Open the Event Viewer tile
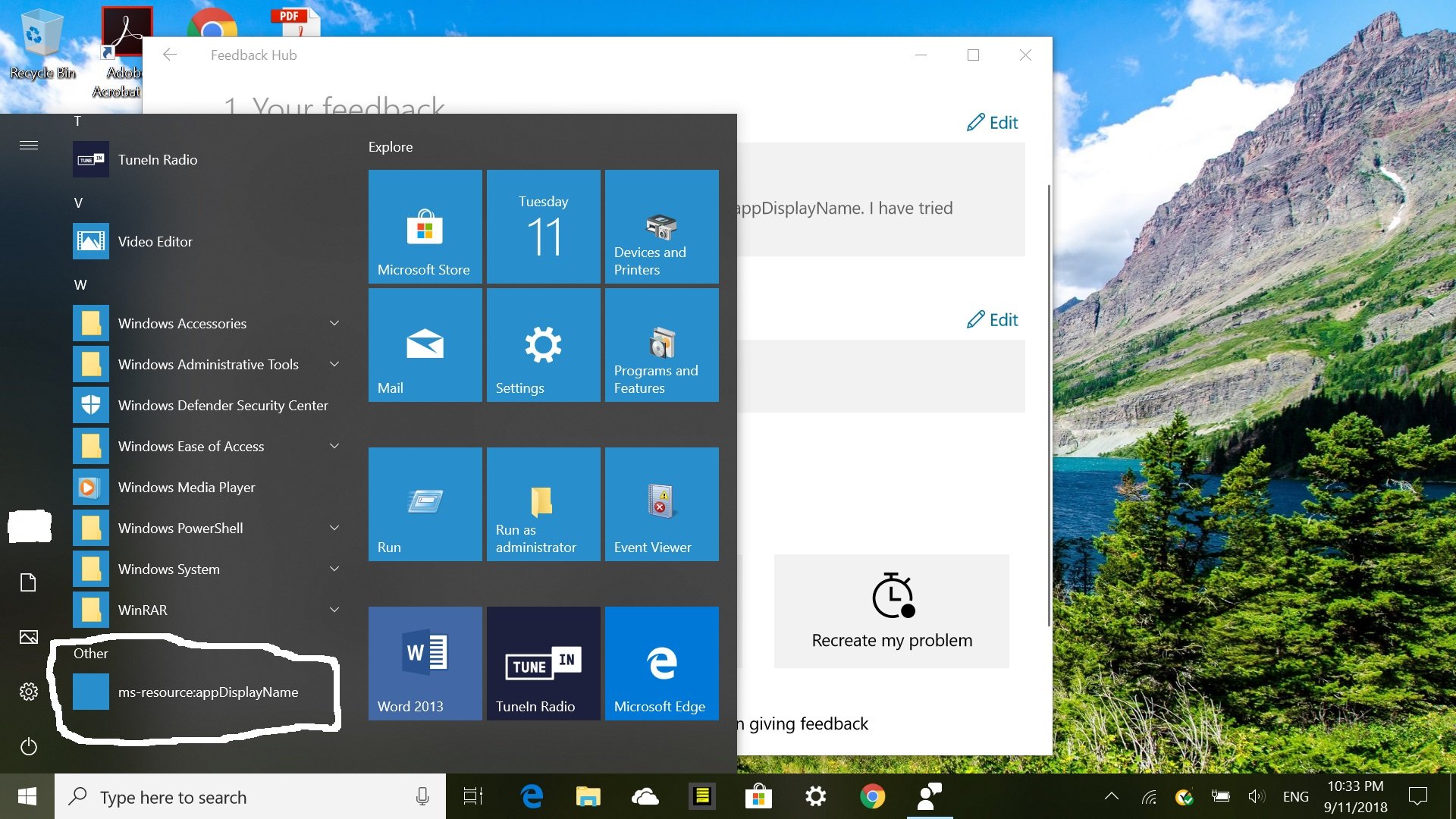This screenshot has width=1456, height=819. 661,504
